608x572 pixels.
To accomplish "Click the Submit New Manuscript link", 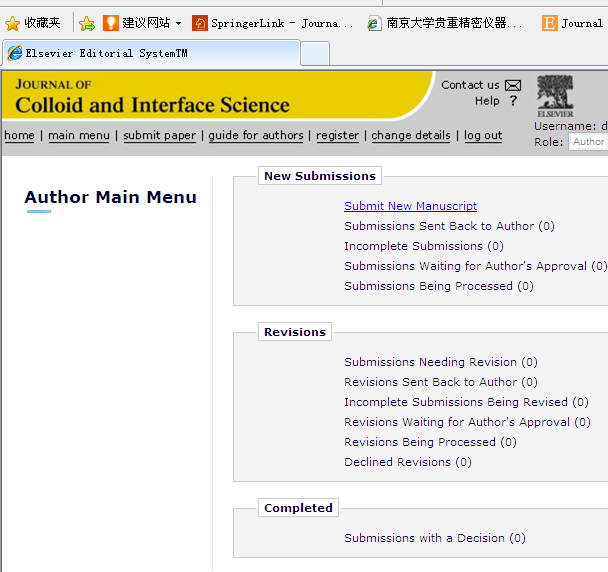I will [x=410, y=206].
